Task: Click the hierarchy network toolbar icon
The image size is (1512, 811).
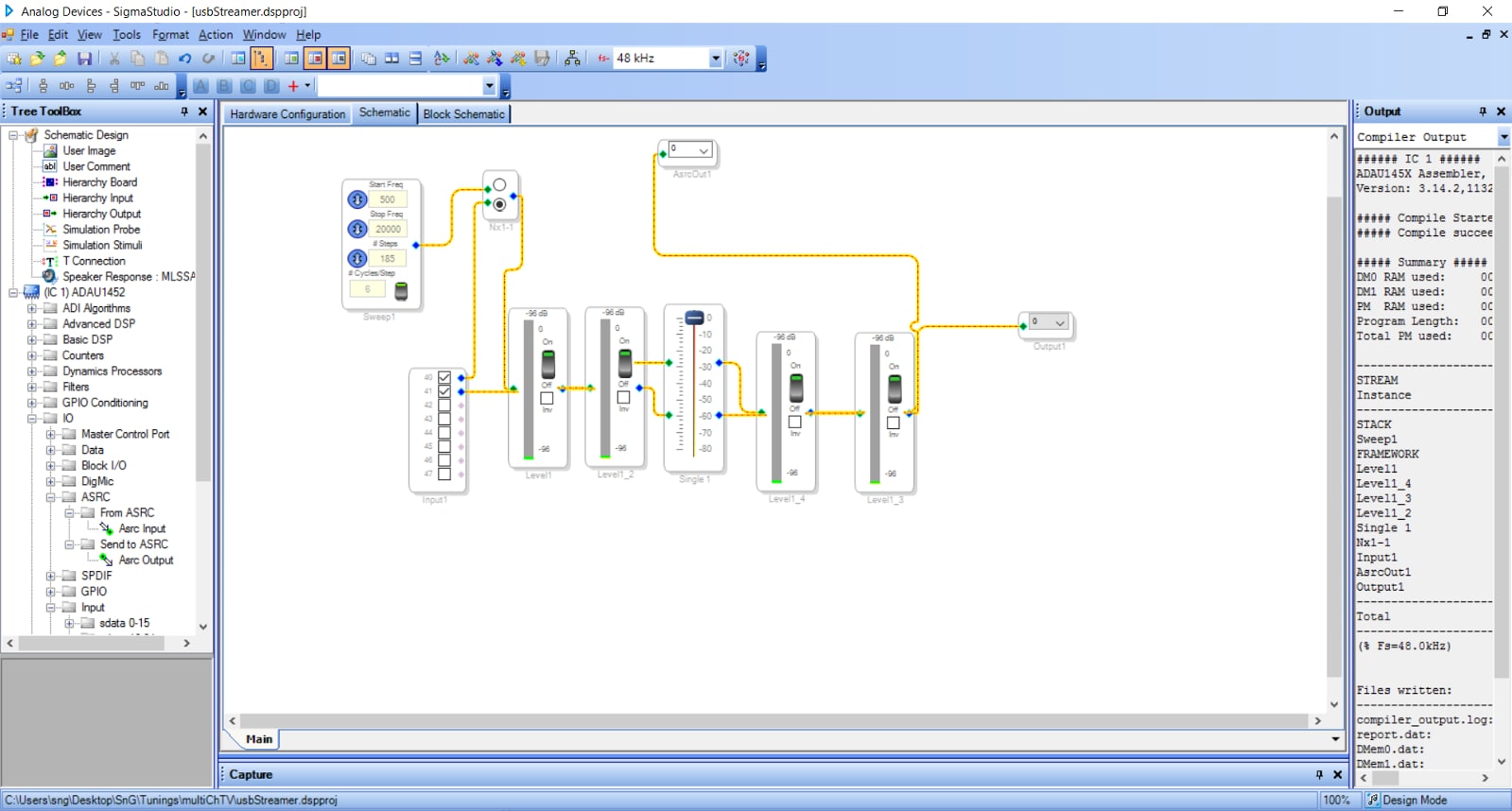Action: pos(572,59)
